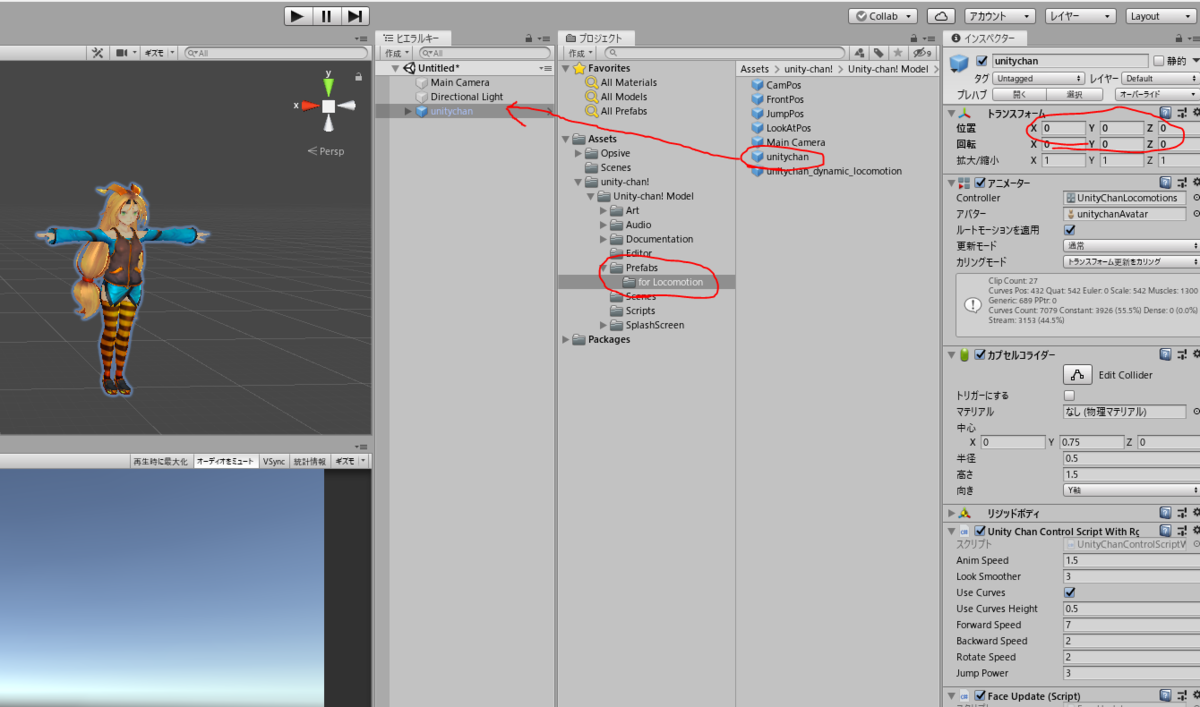
Task: Expand the Packages folder
Action: coord(566,339)
